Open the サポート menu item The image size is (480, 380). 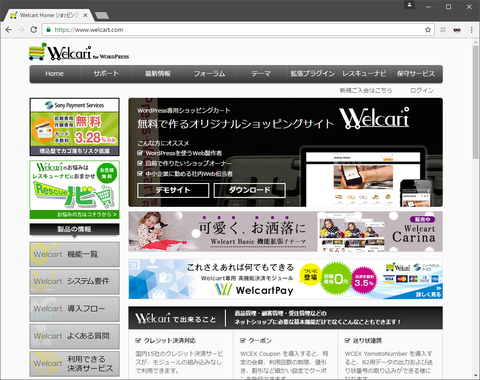click(x=106, y=74)
